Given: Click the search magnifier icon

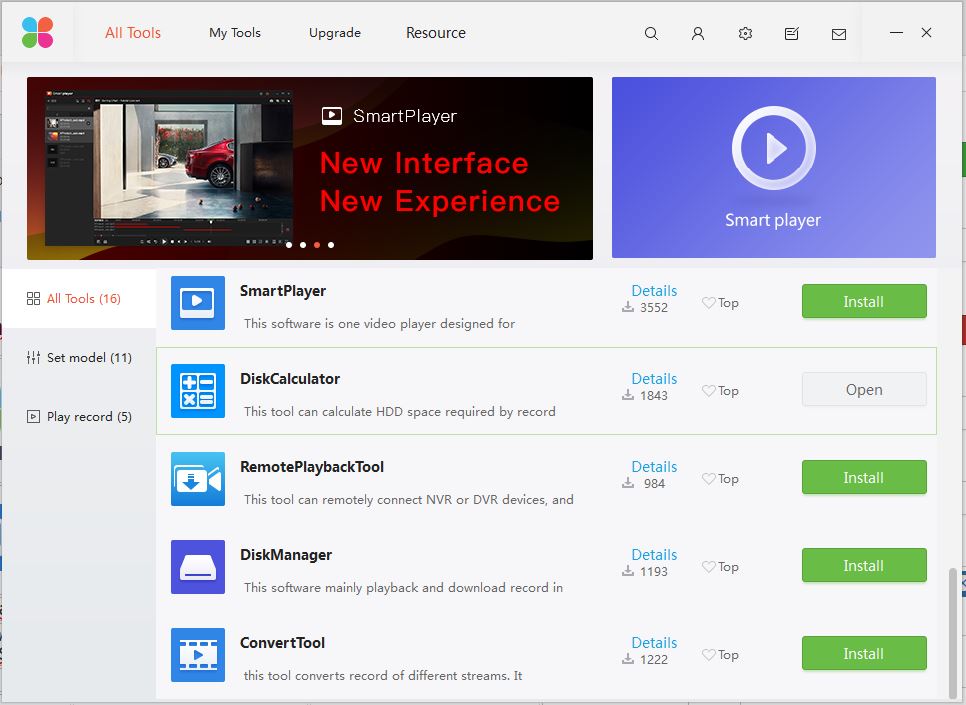Looking at the screenshot, I should [651, 33].
